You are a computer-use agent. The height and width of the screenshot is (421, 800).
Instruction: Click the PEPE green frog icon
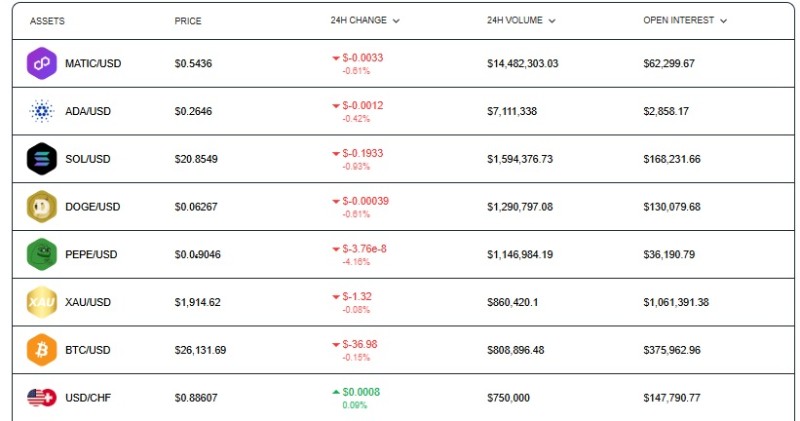point(42,254)
